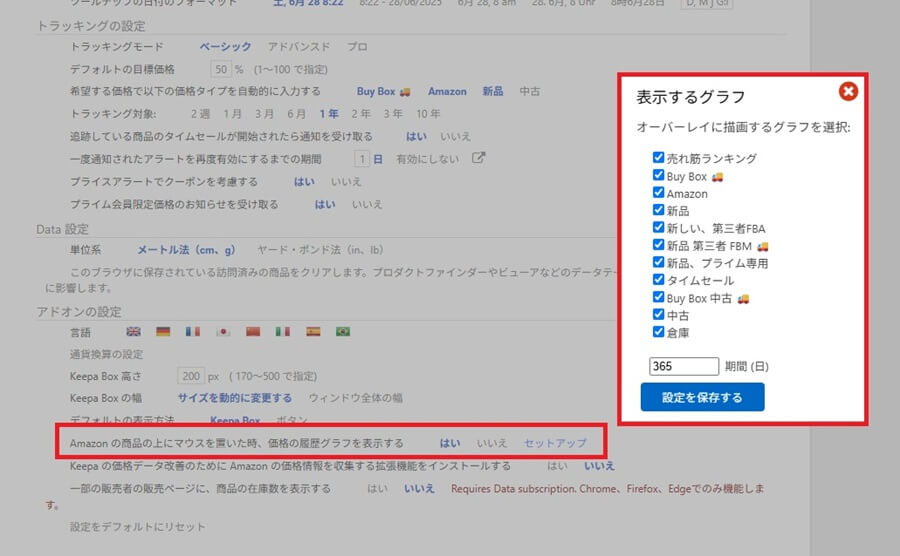Select プロ tracking mode
Viewport: 900px width, 556px height.
point(357,46)
